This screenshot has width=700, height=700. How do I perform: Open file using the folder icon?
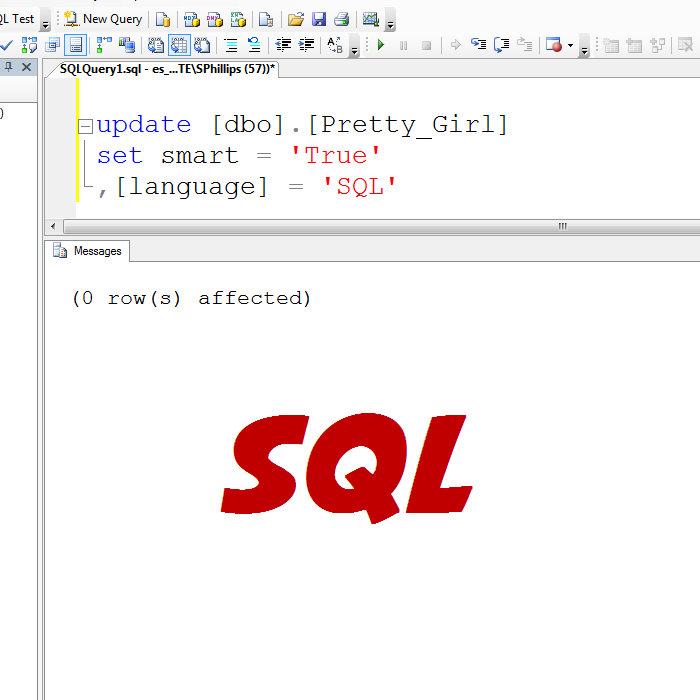295,19
